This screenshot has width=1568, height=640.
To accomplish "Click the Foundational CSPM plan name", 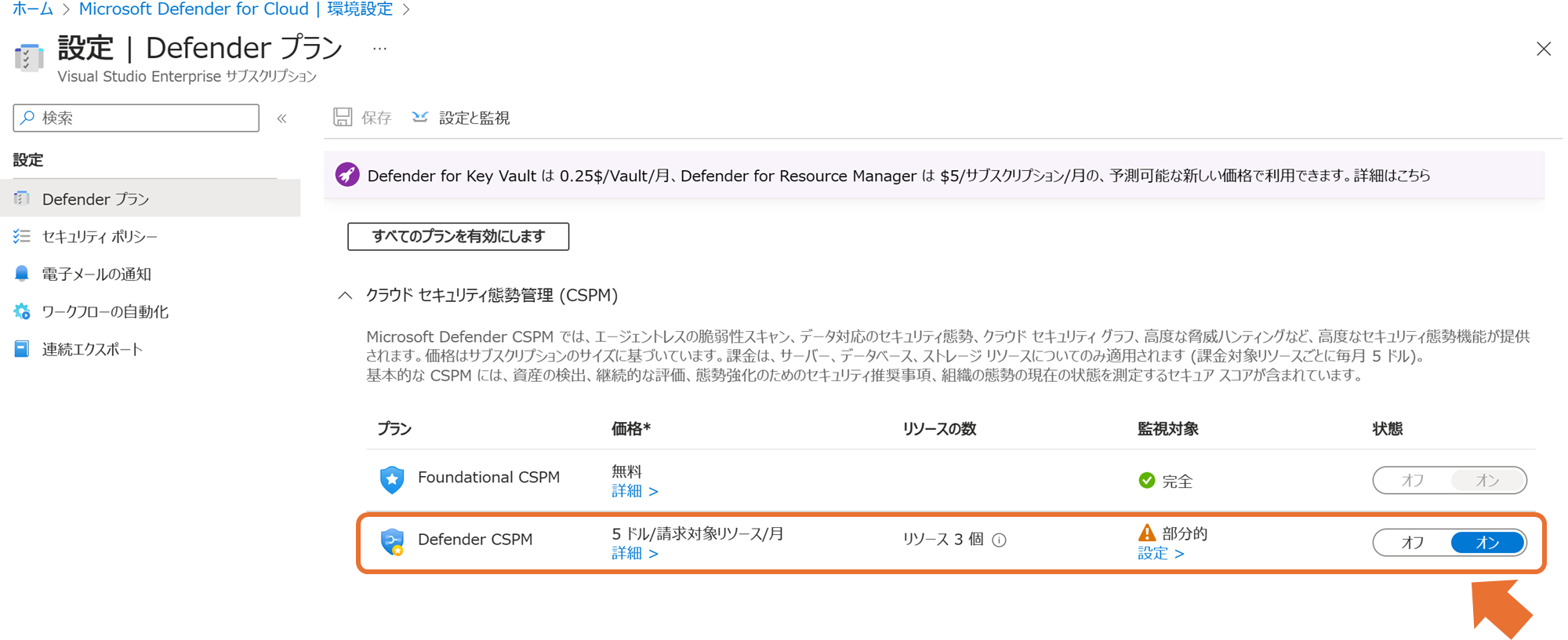I will click(488, 477).
